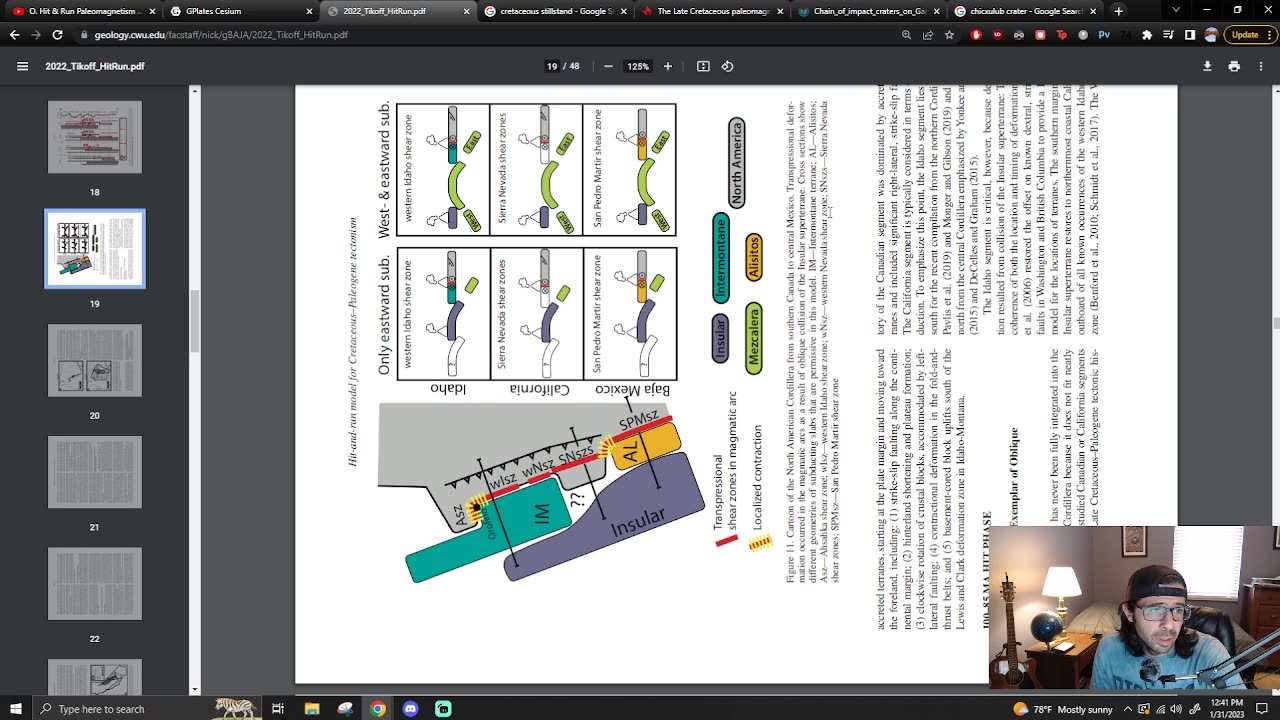The image size is (1280, 720).
Task: Zoom out the PDF with the minus button
Action: click(x=608, y=66)
